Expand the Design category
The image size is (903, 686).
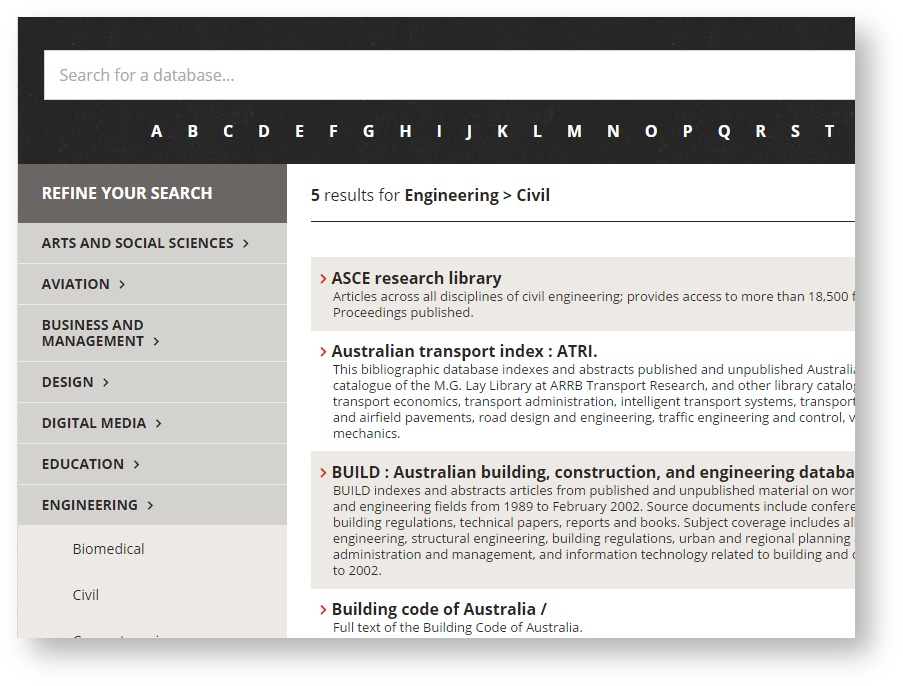tap(152, 382)
